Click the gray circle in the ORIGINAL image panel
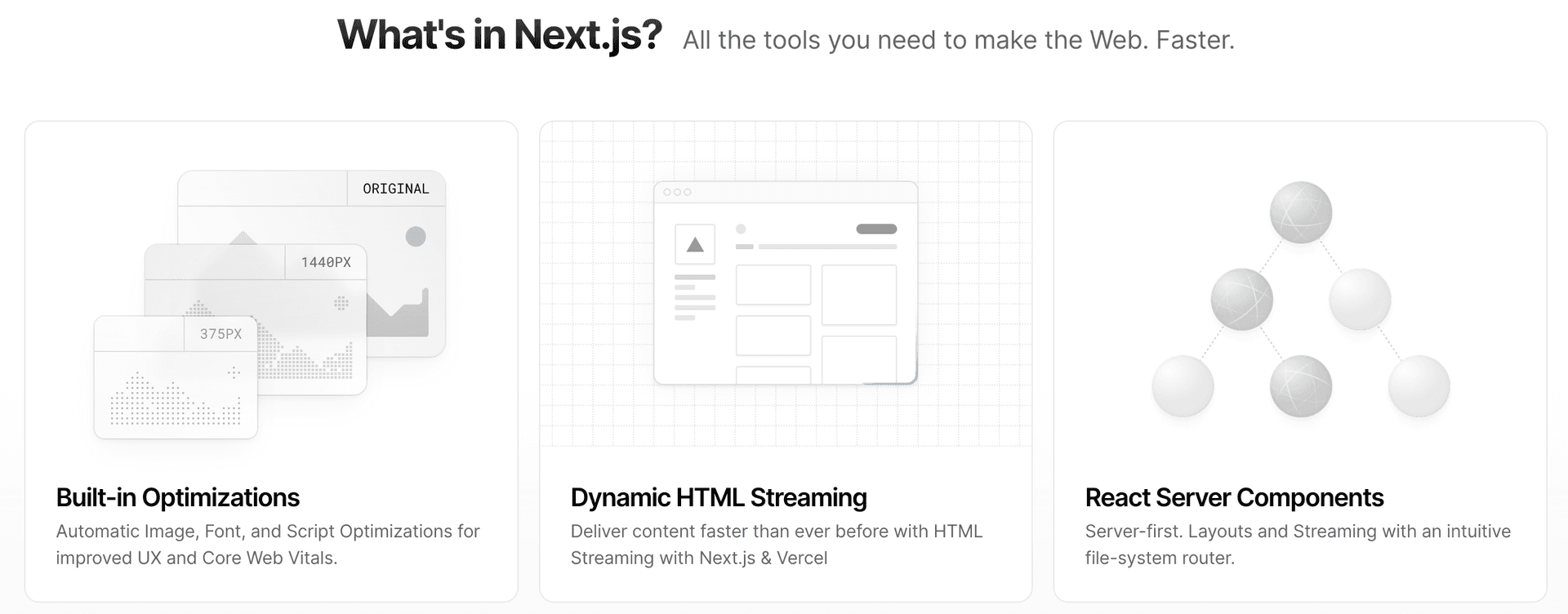 416,237
